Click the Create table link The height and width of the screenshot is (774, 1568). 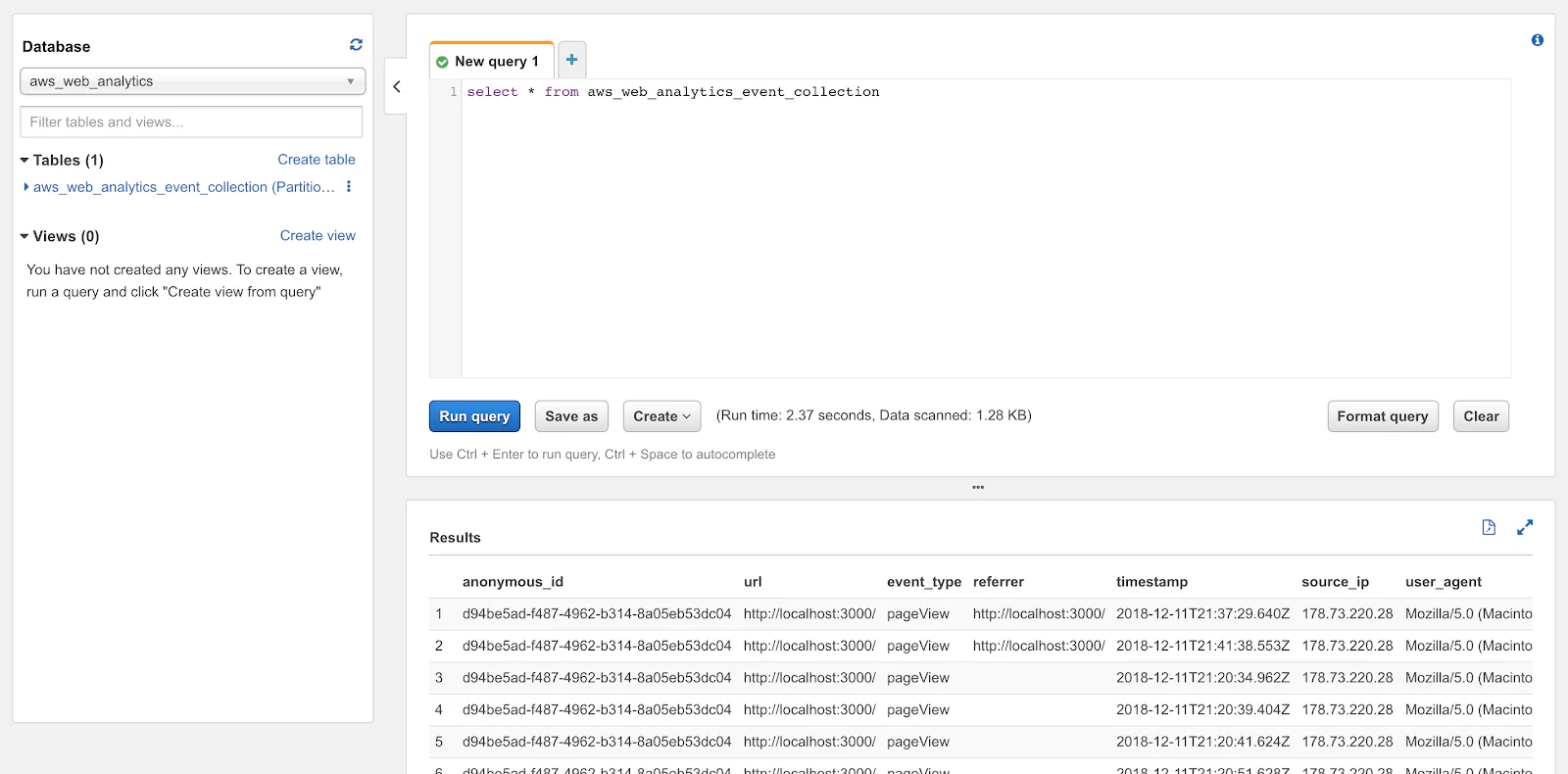click(317, 160)
